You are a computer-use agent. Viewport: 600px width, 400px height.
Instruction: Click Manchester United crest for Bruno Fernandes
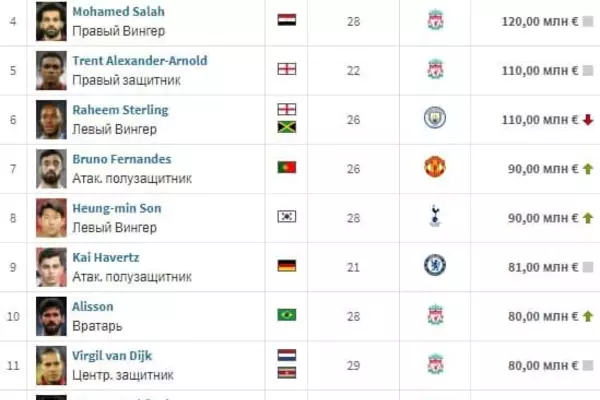(435, 167)
